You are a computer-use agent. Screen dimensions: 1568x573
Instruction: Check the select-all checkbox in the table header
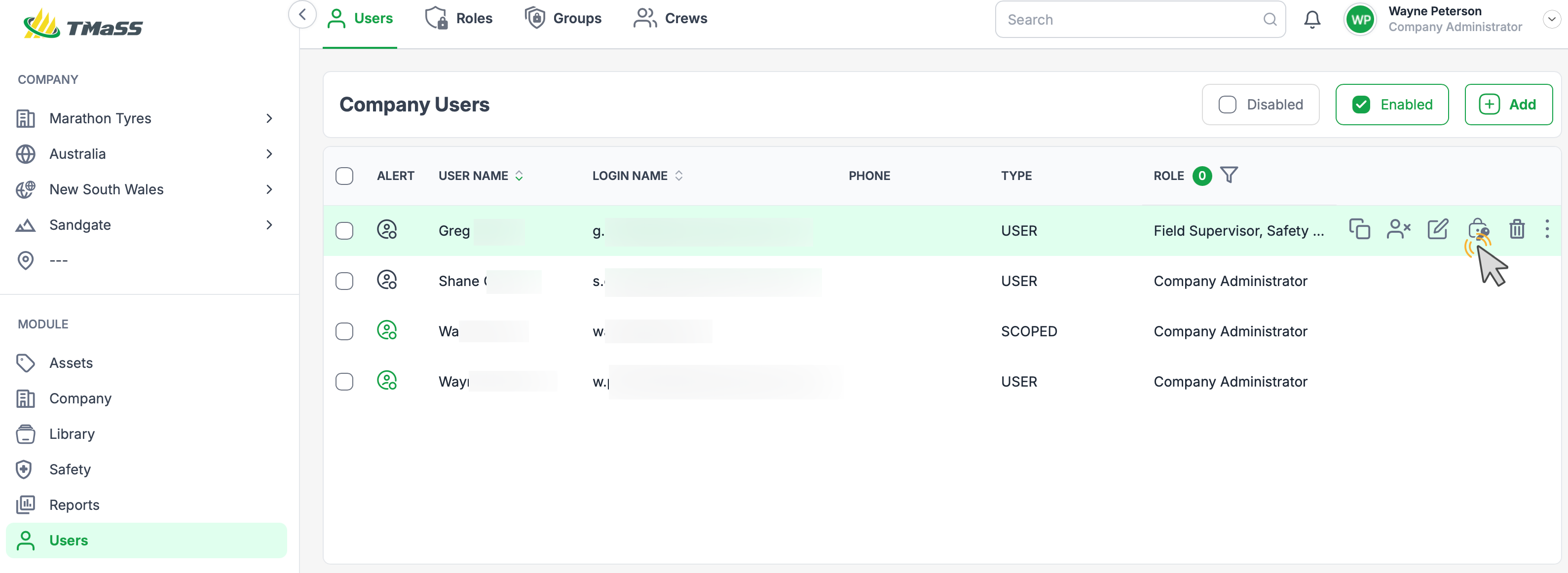point(344,176)
